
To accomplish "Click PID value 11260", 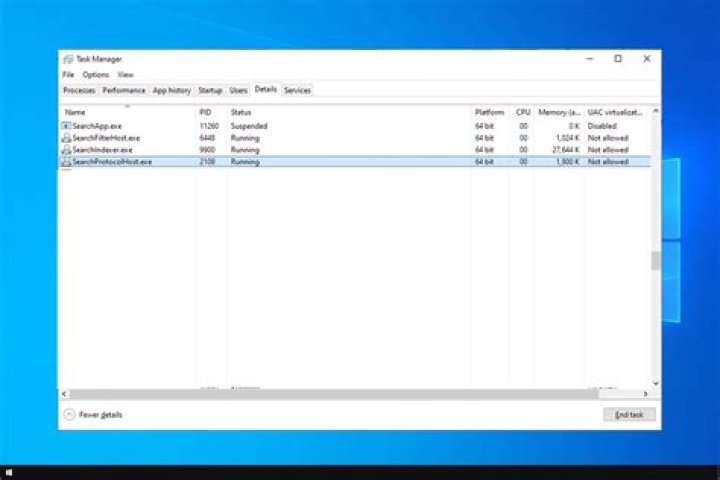I will click(x=209, y=126).
